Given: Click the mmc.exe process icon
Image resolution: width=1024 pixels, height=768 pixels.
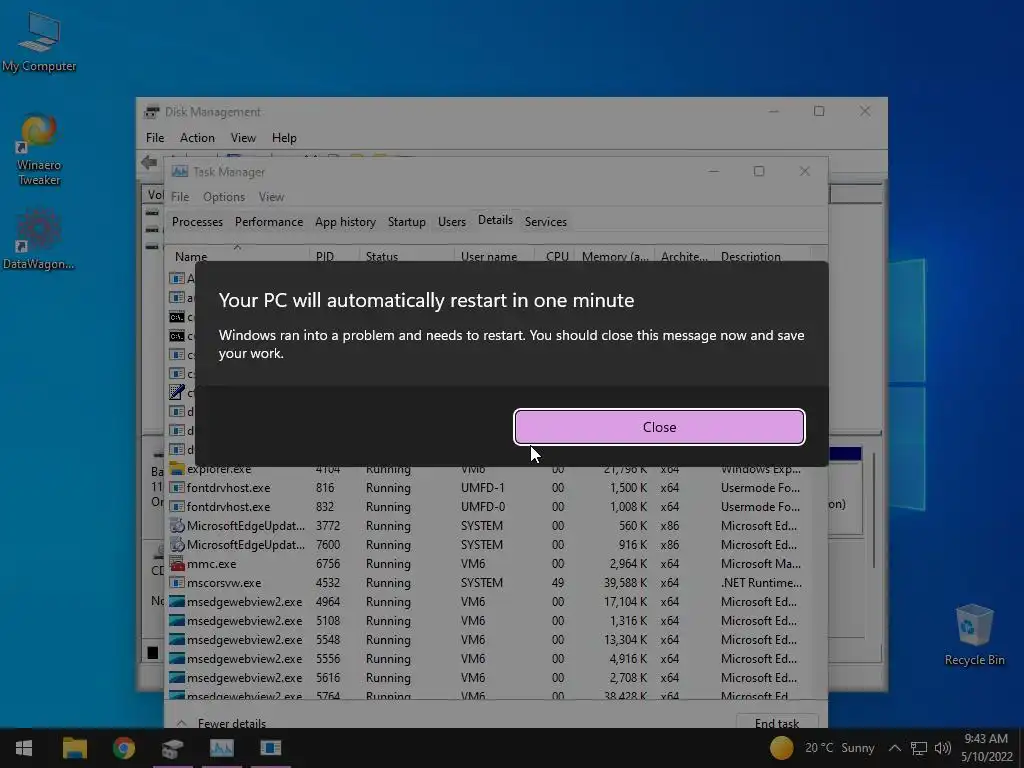Looking at the screenshot, I should pos(176,564).
